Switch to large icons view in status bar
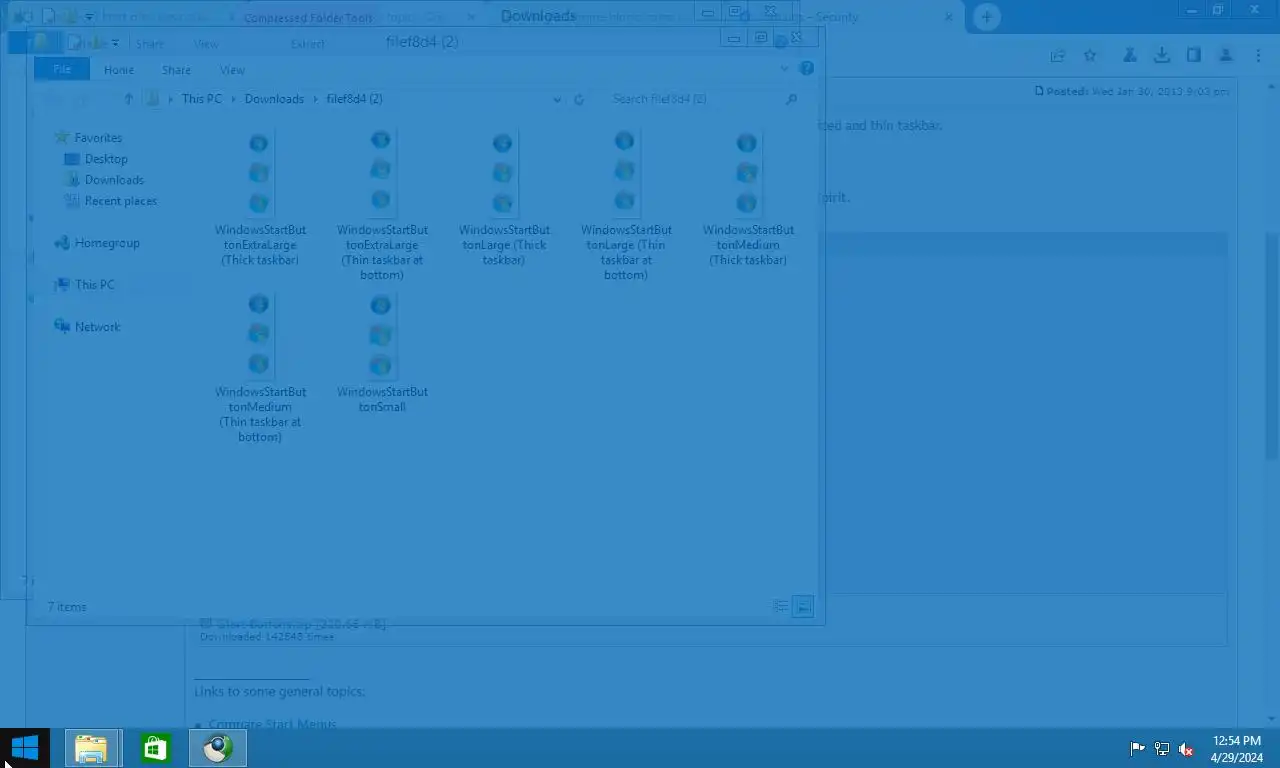Viewport: 1280px width, 768px height. pos(803,606)
